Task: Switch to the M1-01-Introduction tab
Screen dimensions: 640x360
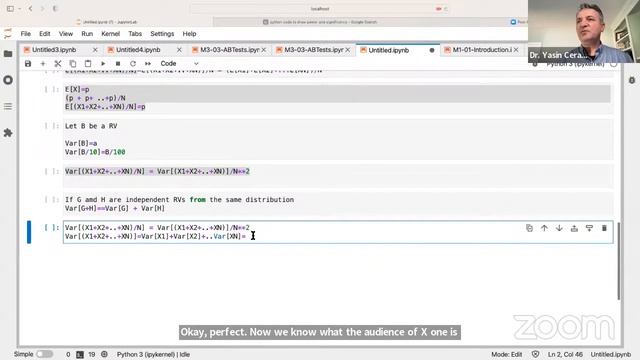Action: point(482,50)
